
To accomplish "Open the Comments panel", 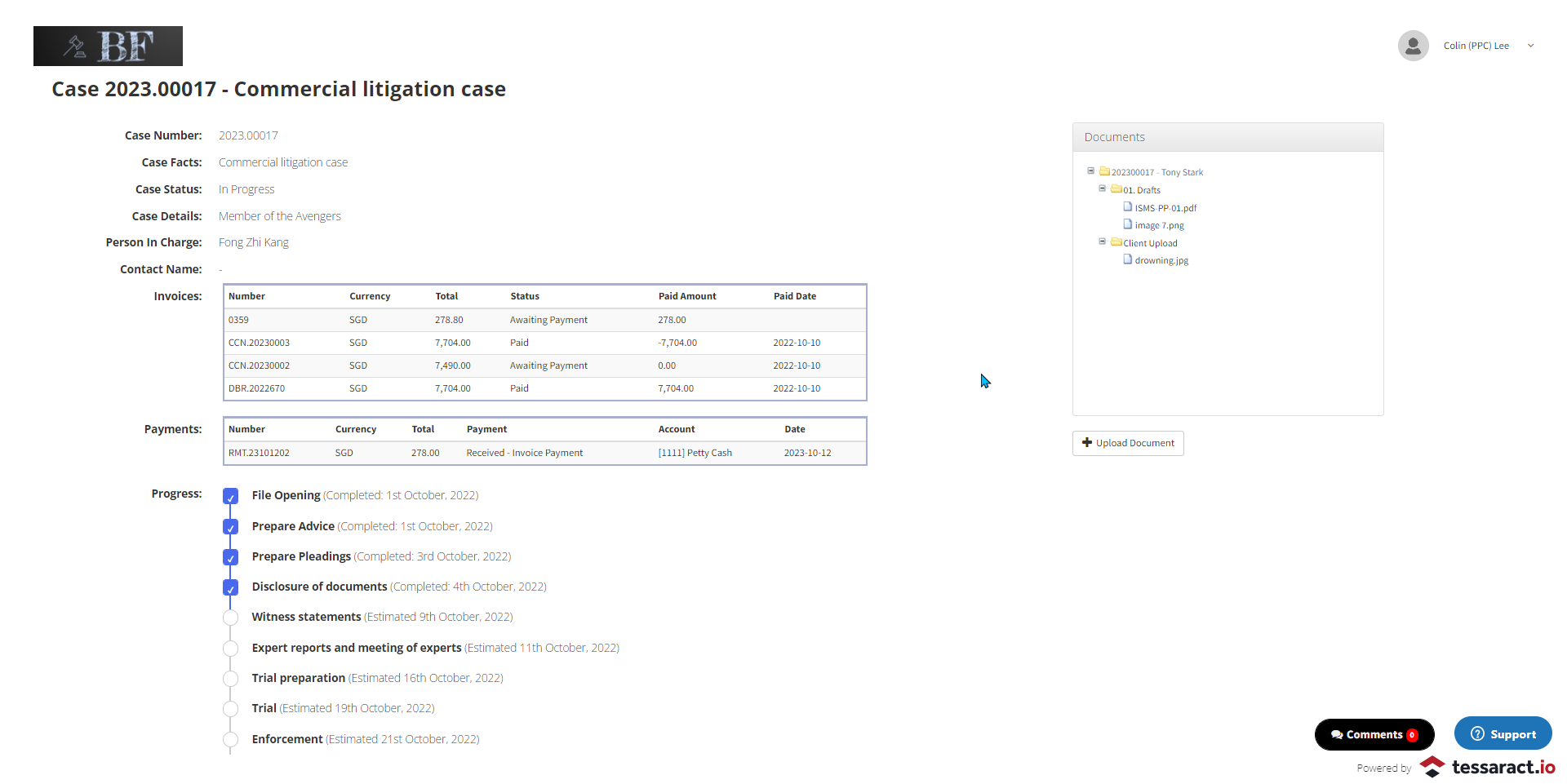I will 1374,734.
